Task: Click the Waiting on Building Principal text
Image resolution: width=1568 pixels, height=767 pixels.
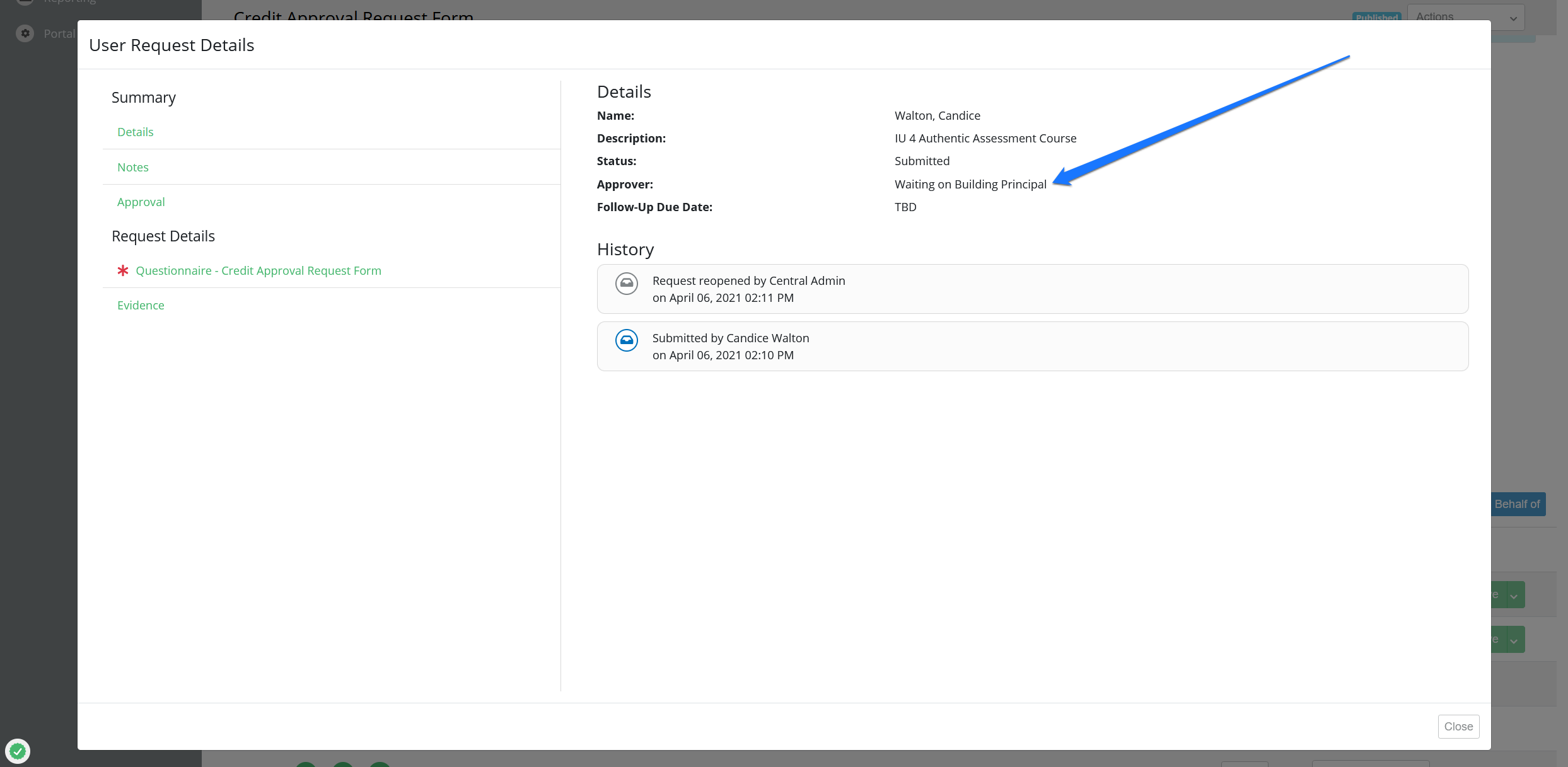Action: click(x=970, y=184)
